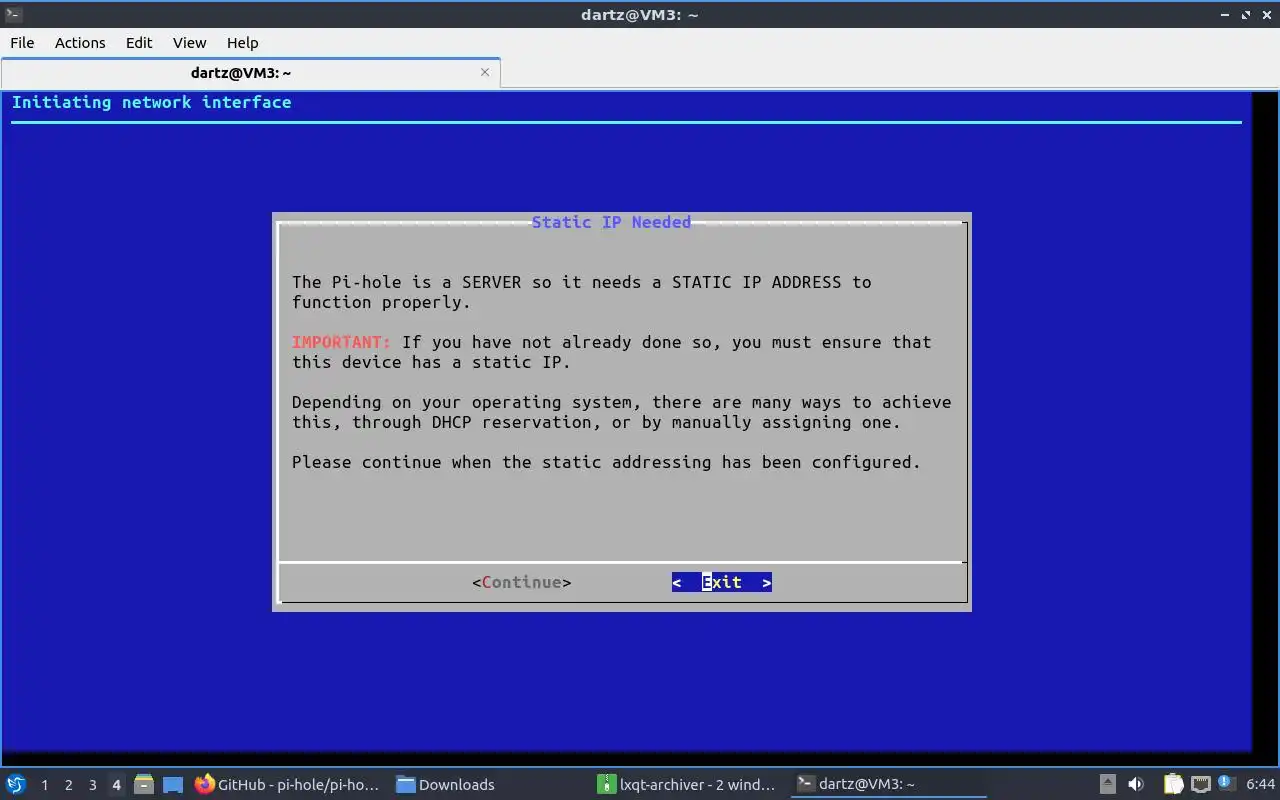
Task: Close the dartz@VM3 terminal tab
Action: click(x=485, y=72)
